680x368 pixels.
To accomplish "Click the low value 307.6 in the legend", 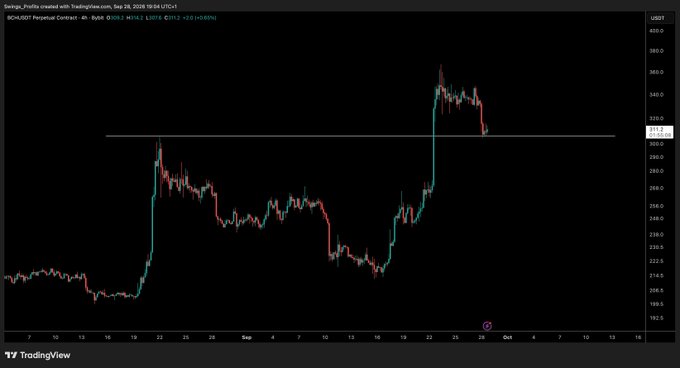I will [x=154, y=18].
